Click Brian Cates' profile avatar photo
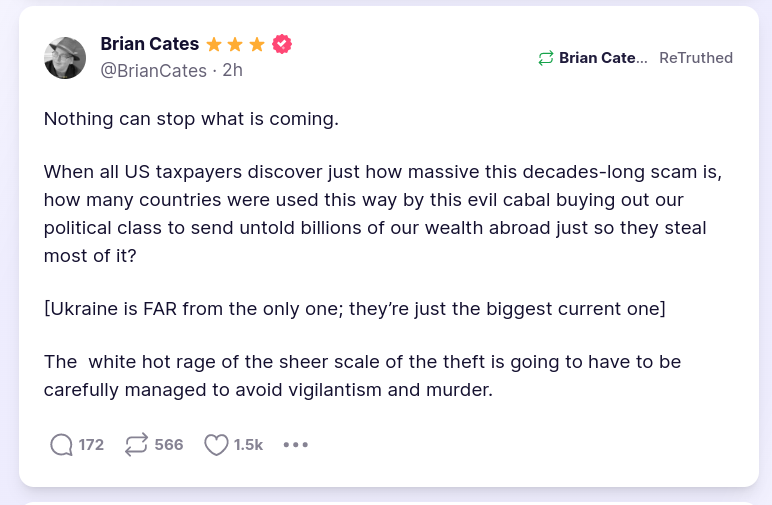Viewport: 772px width, 505px height. [65, 58]
